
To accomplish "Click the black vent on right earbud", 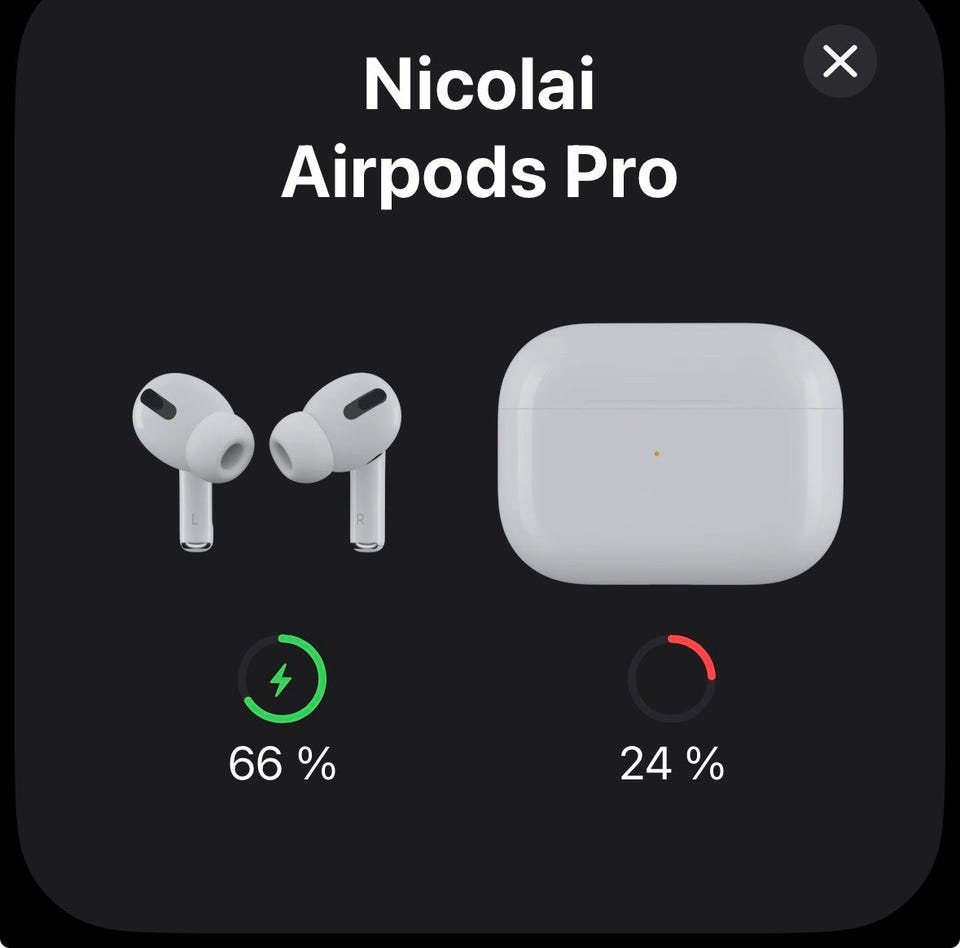I will (x=365, y=404).
